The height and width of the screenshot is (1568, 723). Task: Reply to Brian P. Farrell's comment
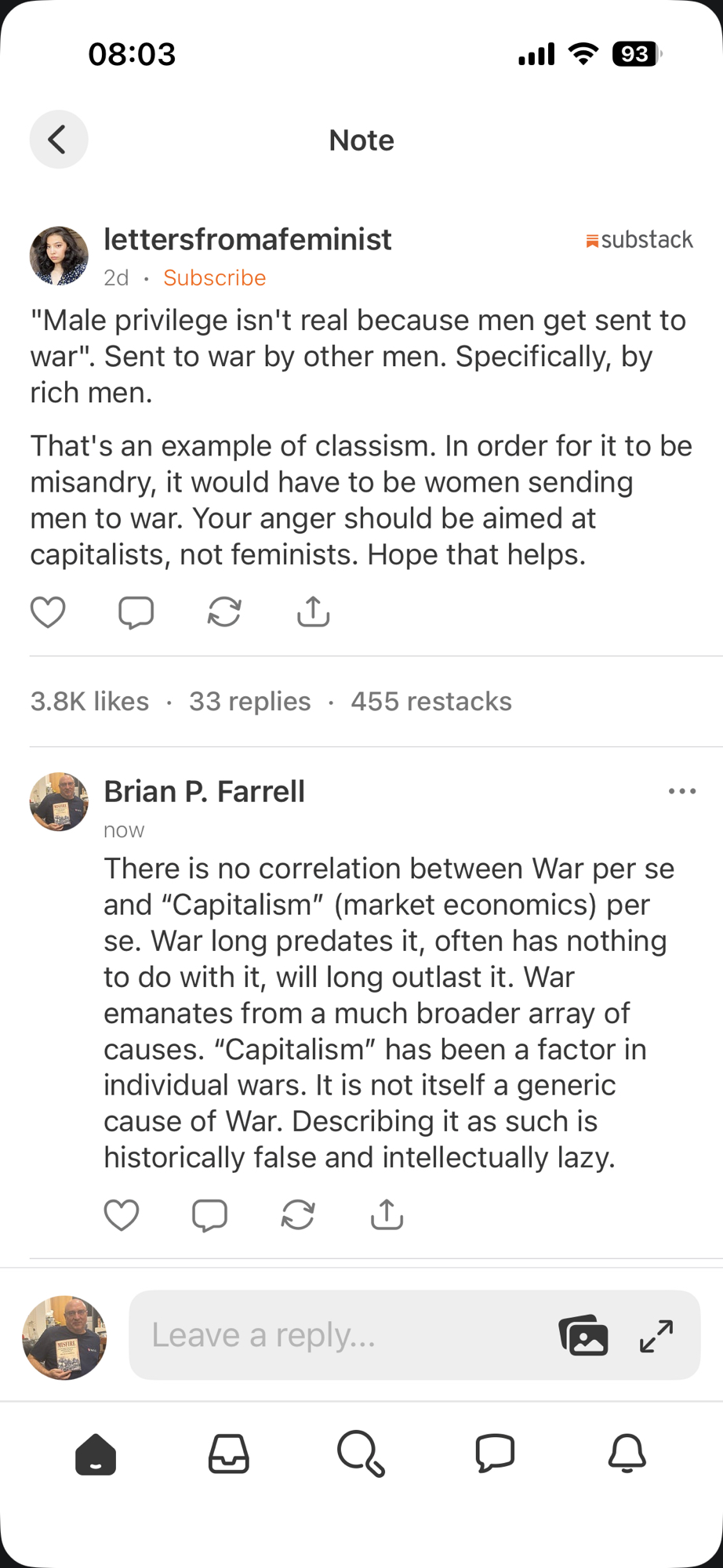[209, 1215]
